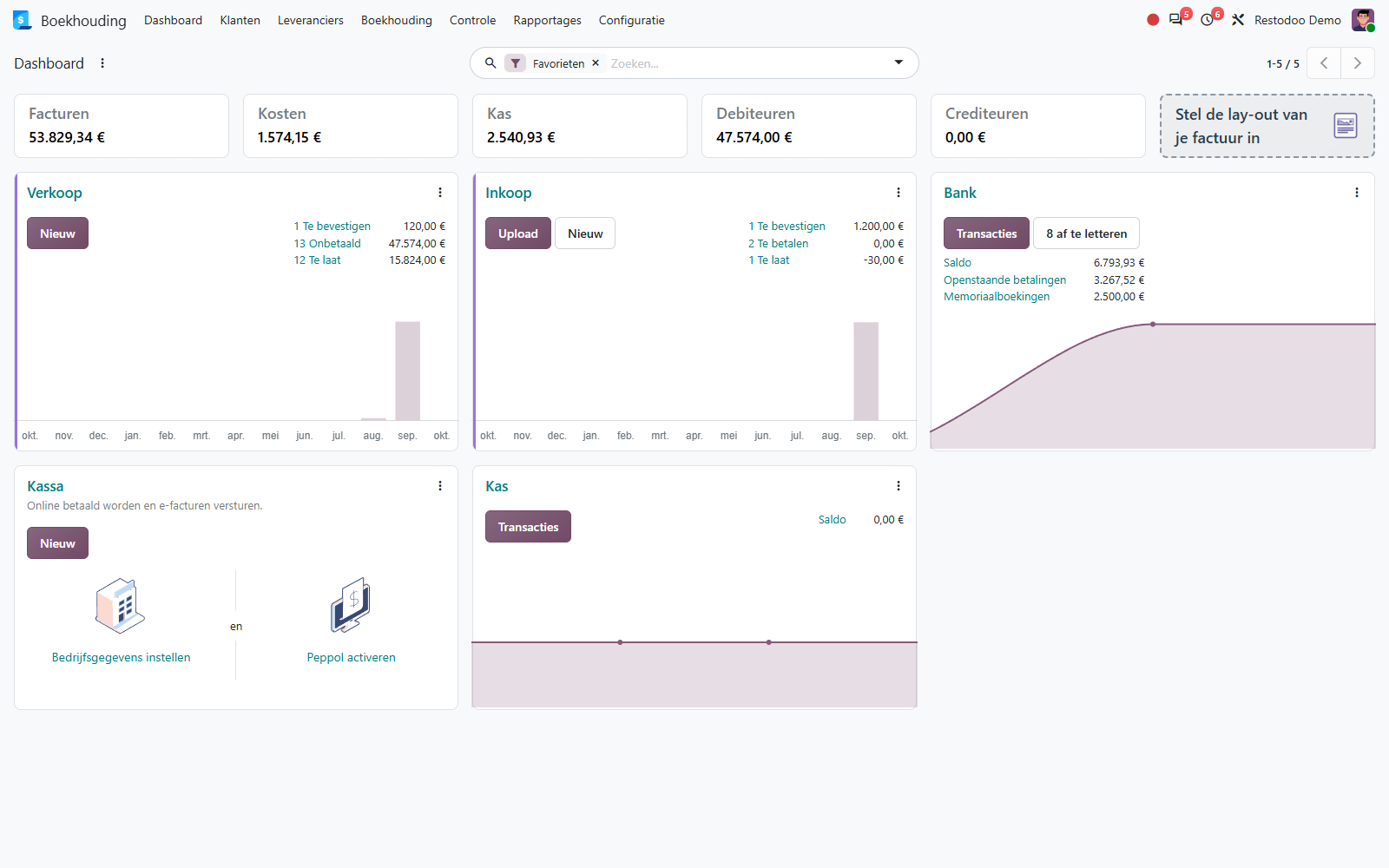The height and width of the screenshot is (868, 1389).
Task: Open the Boekhouding menu in the navbar
Action: (x=397, y=20)
